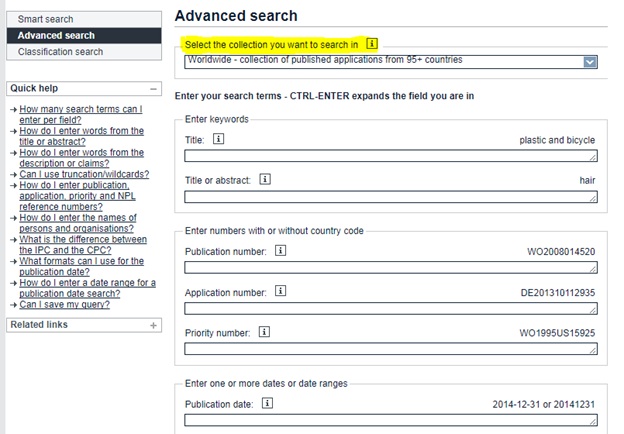Click info icon beside collection selection label
This screenshot has height=434, width=624.
(372, 43)
